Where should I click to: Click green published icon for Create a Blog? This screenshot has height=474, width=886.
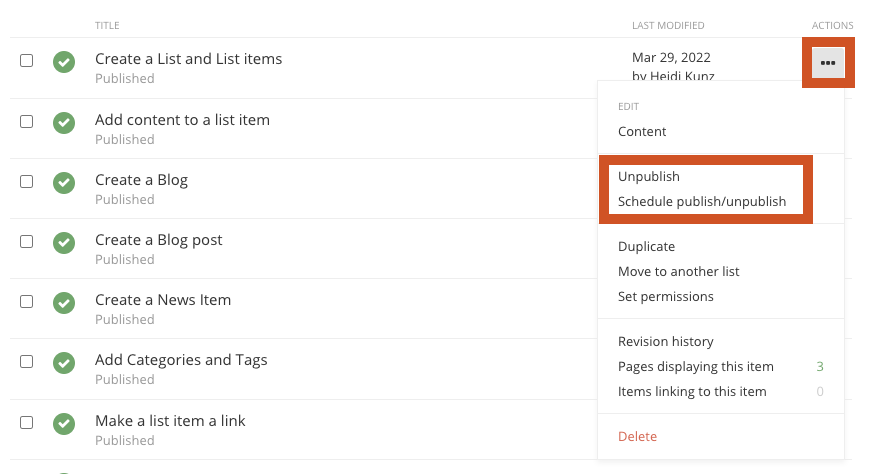[x=64, y=182]
